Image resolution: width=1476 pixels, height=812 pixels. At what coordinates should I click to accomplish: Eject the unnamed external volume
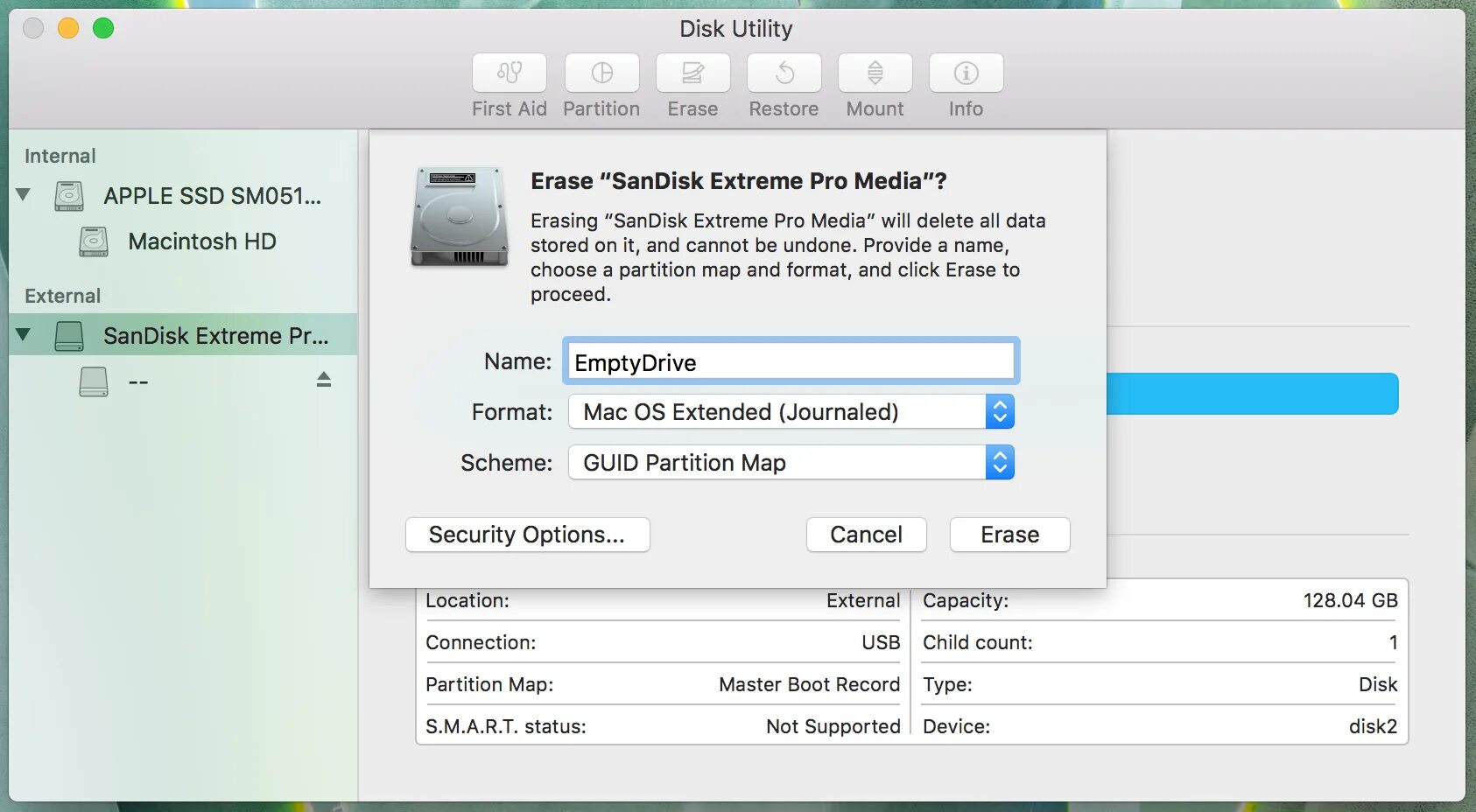click(x=324, y=379)
